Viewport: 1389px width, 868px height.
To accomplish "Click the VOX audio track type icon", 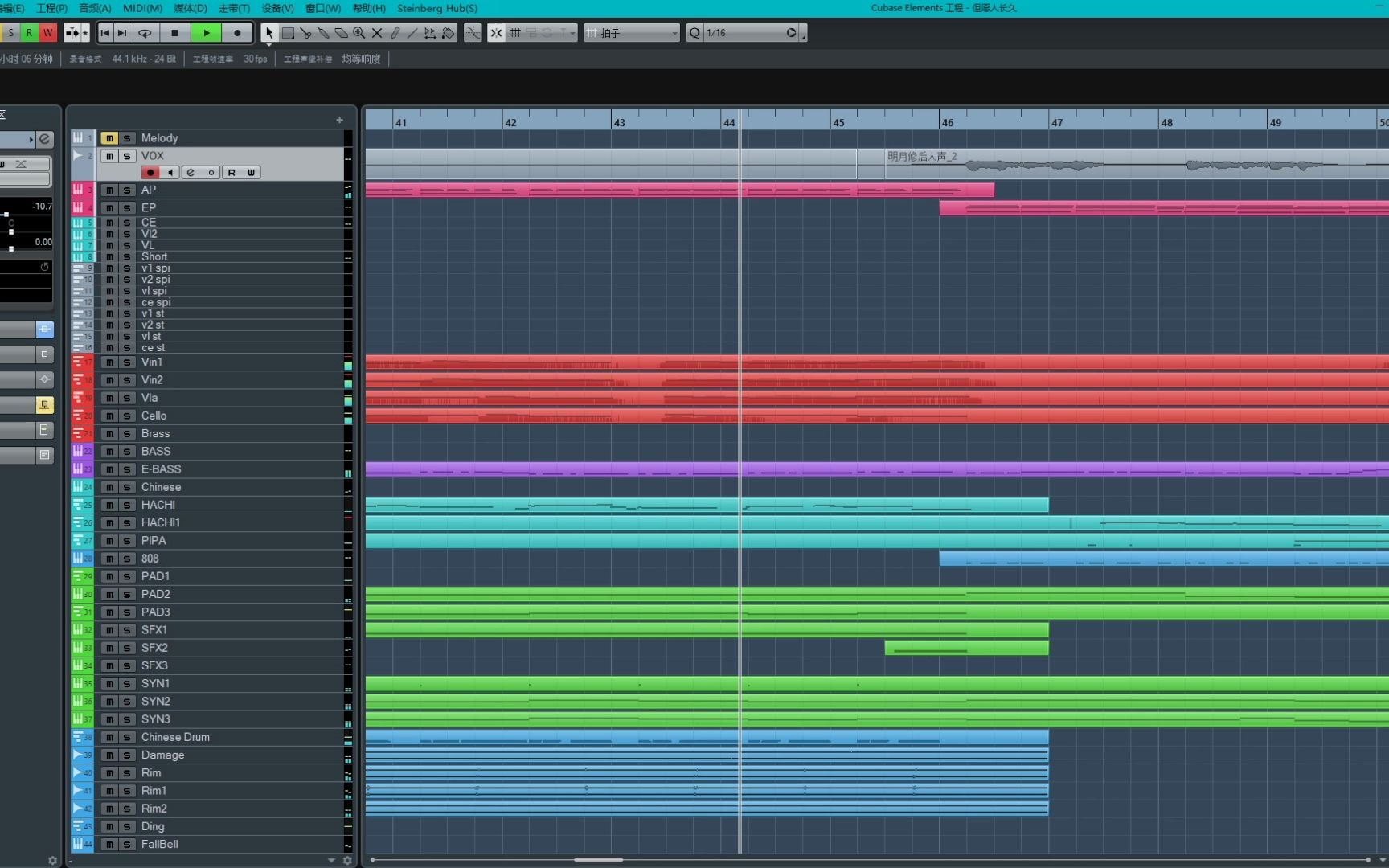I will coord(77,155).
